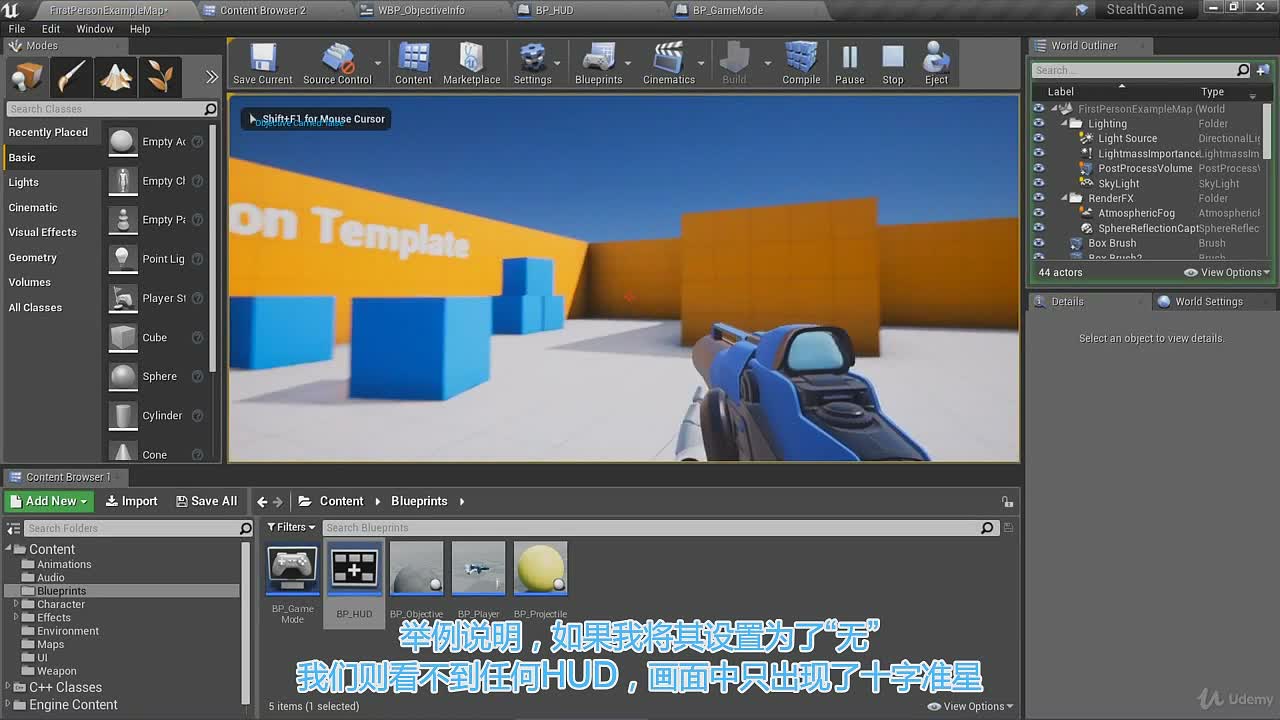Toggle visibility of AtmosphericFog actor
1280x720 pixels.
1038,213
